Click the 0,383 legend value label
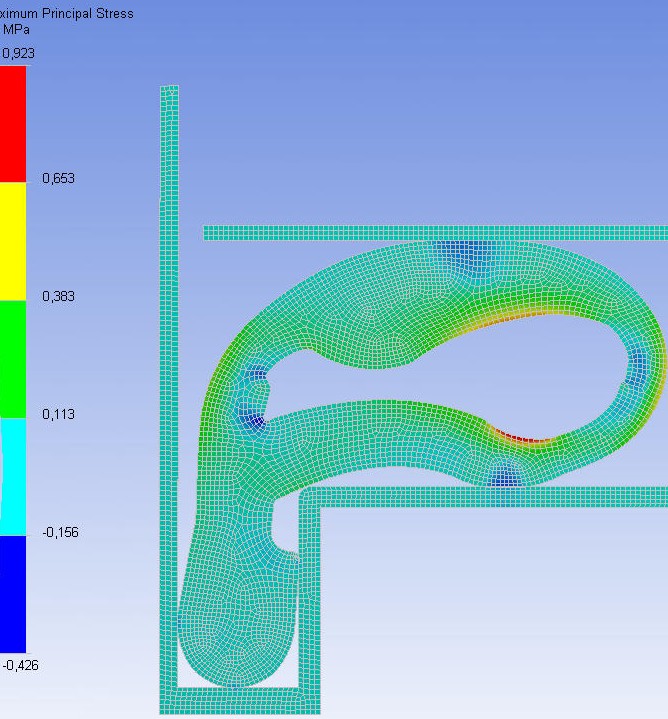The width and height of the screenshot is (668, 719). coord(58,296)
